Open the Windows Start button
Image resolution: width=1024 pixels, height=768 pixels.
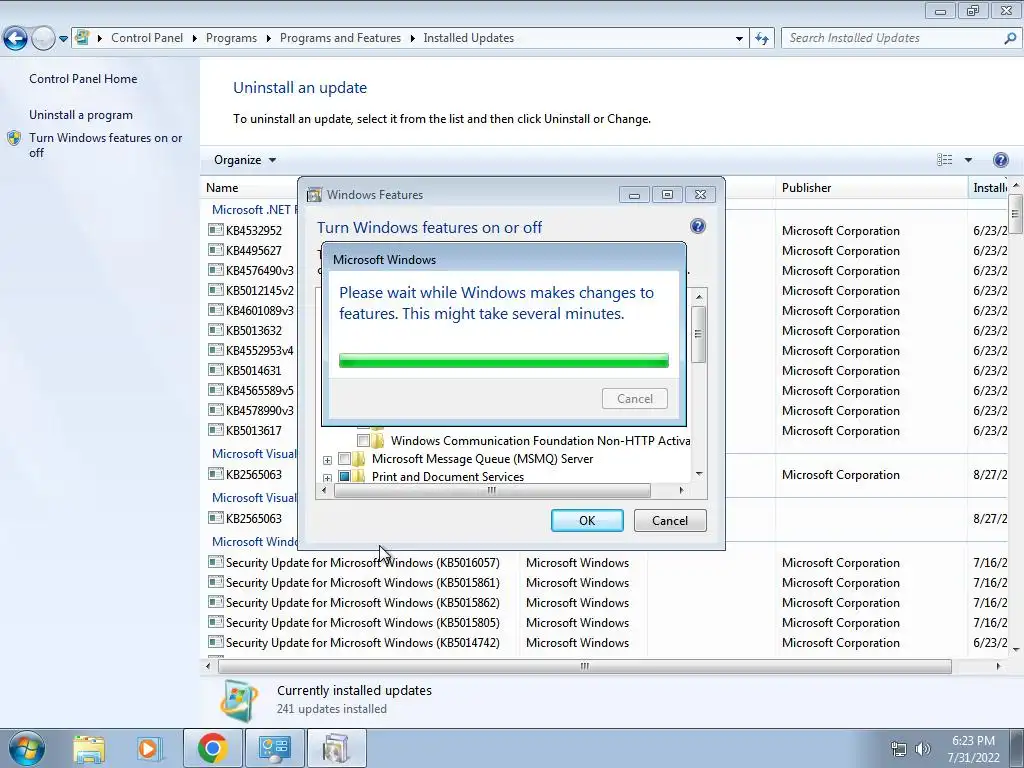click(x=27, y=748)
